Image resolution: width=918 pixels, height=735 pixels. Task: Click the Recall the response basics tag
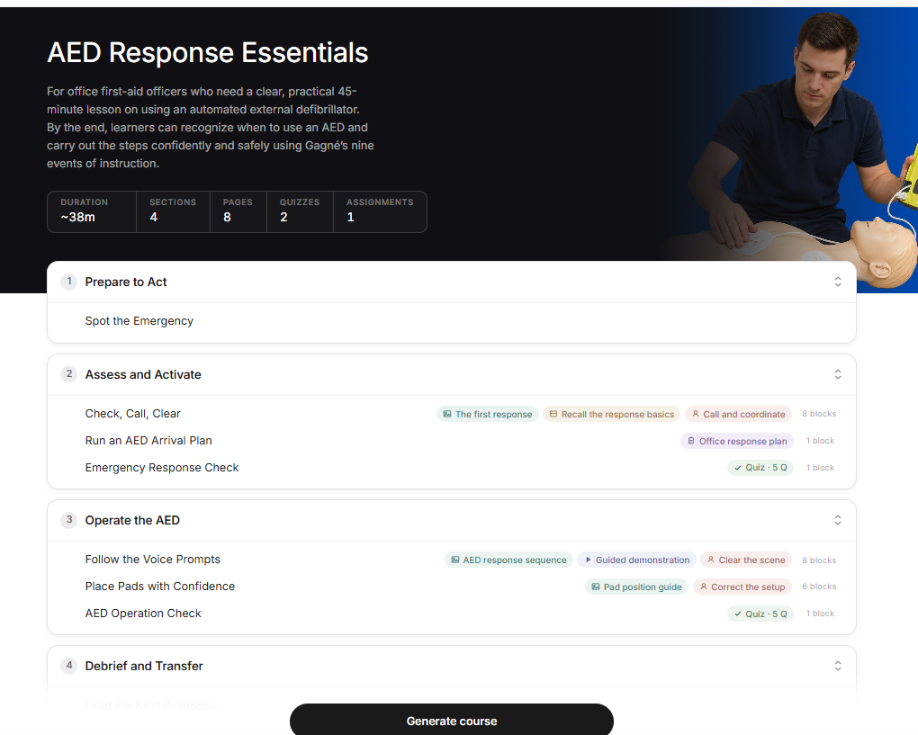[611, 414]
